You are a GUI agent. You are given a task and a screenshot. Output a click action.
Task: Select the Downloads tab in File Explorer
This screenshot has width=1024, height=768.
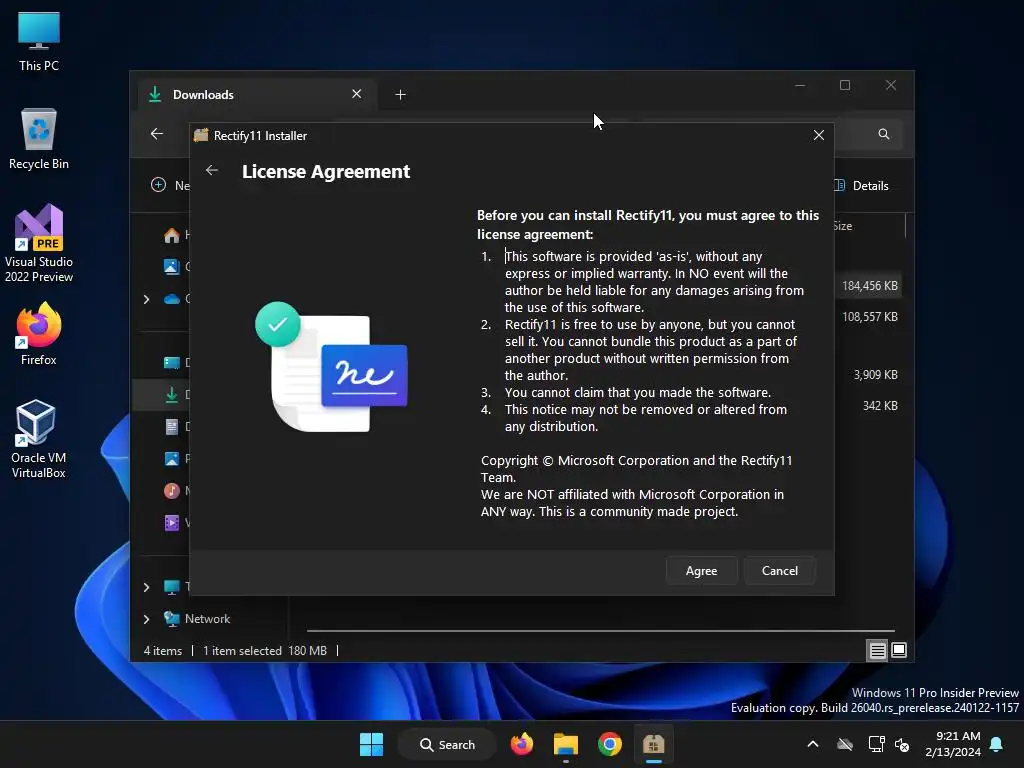(x=257, y=95)
